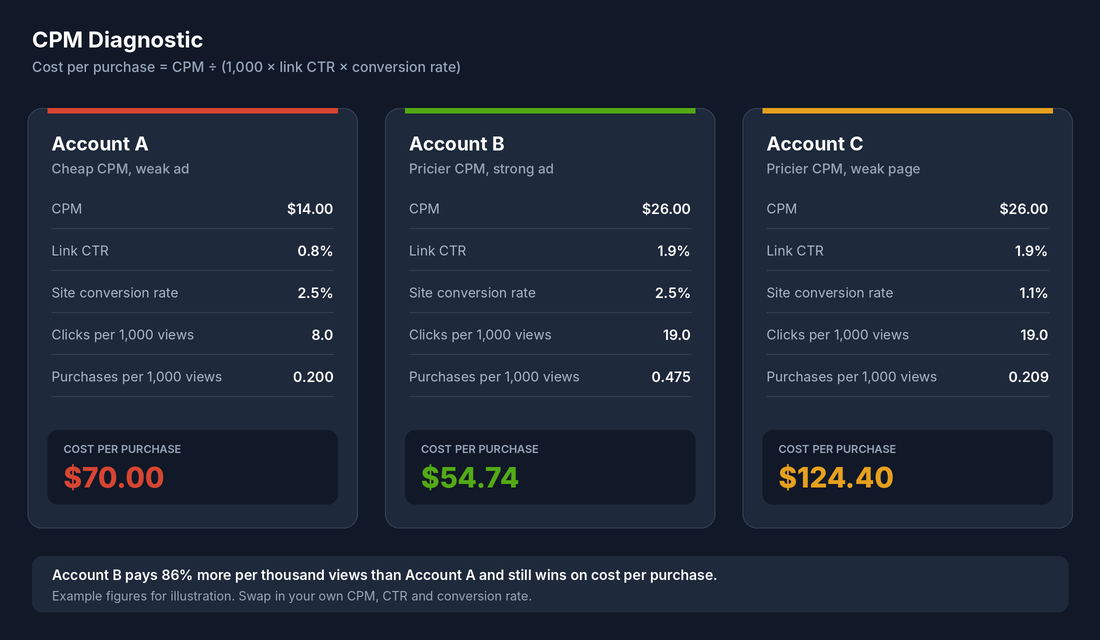Select the 'Cheap CPM, weak ad' subtitle
1100x640 pixels.
(x=120, y=169)
